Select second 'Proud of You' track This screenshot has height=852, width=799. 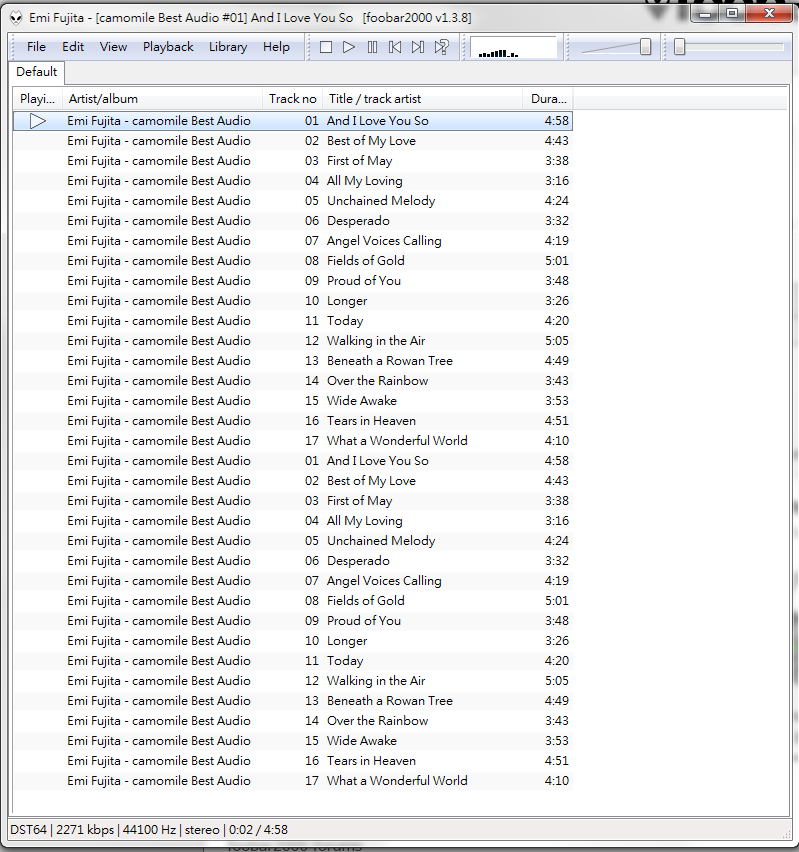click(293, 621)
